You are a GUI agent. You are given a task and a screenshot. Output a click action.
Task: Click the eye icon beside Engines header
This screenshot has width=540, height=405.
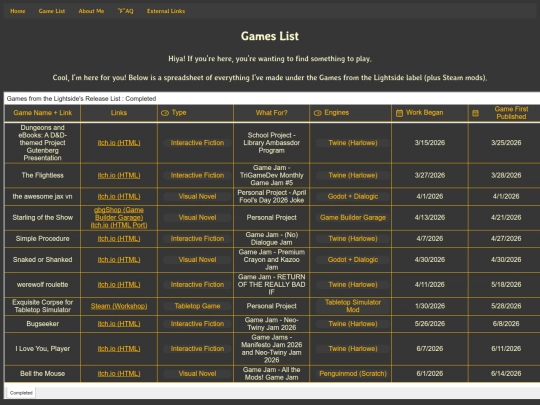tap(318, 113)
